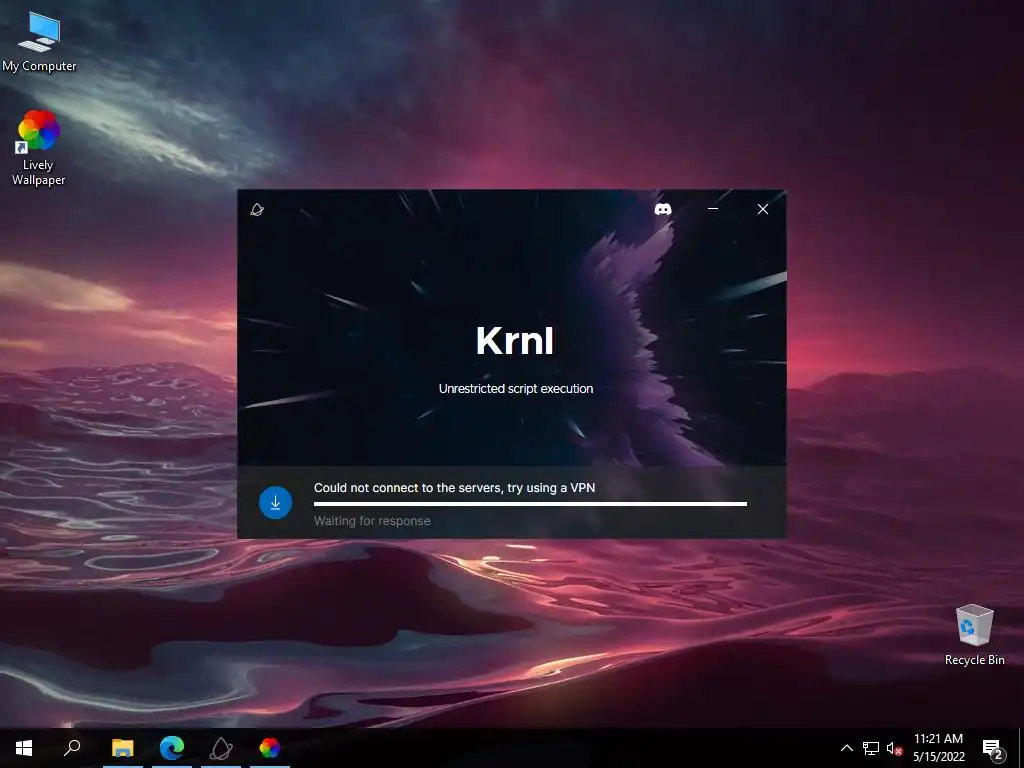Viewport: 1024px width, 768px height.
Task: Close the Krnl installer window
Action: point(763,209)
